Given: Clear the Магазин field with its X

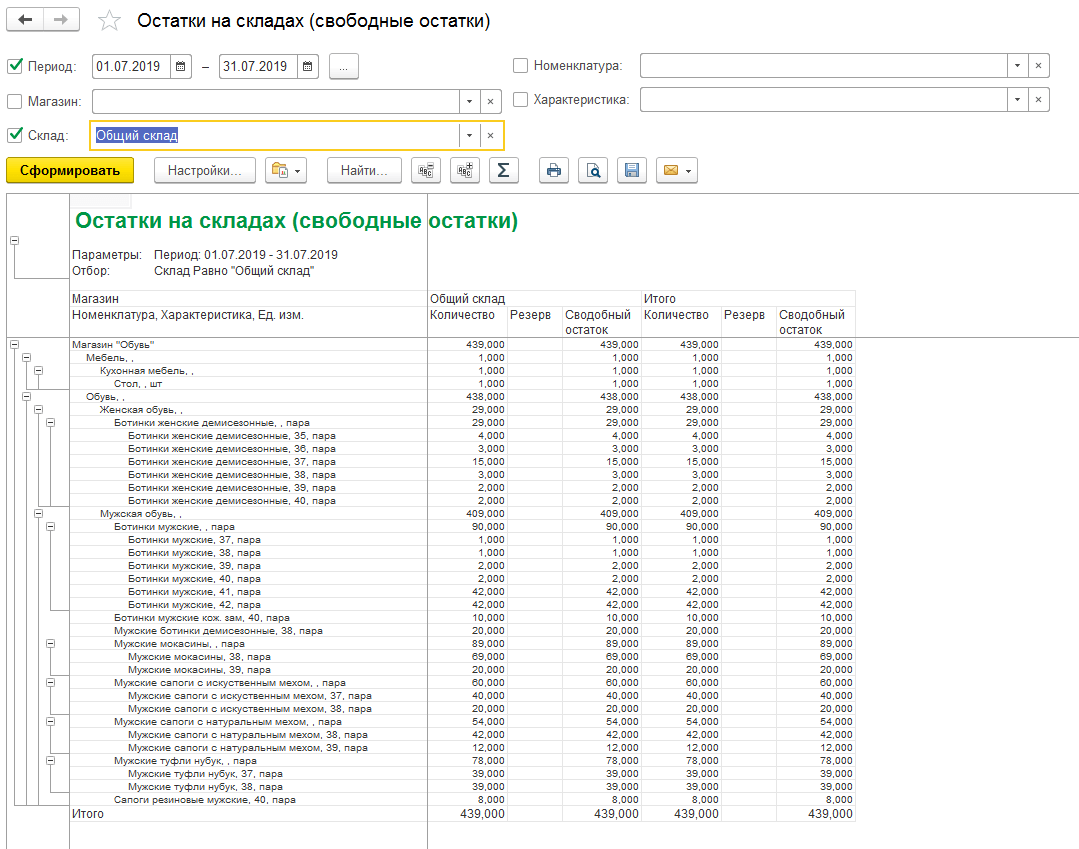Looking at the screenshot, I should click(x=490, y=102).
